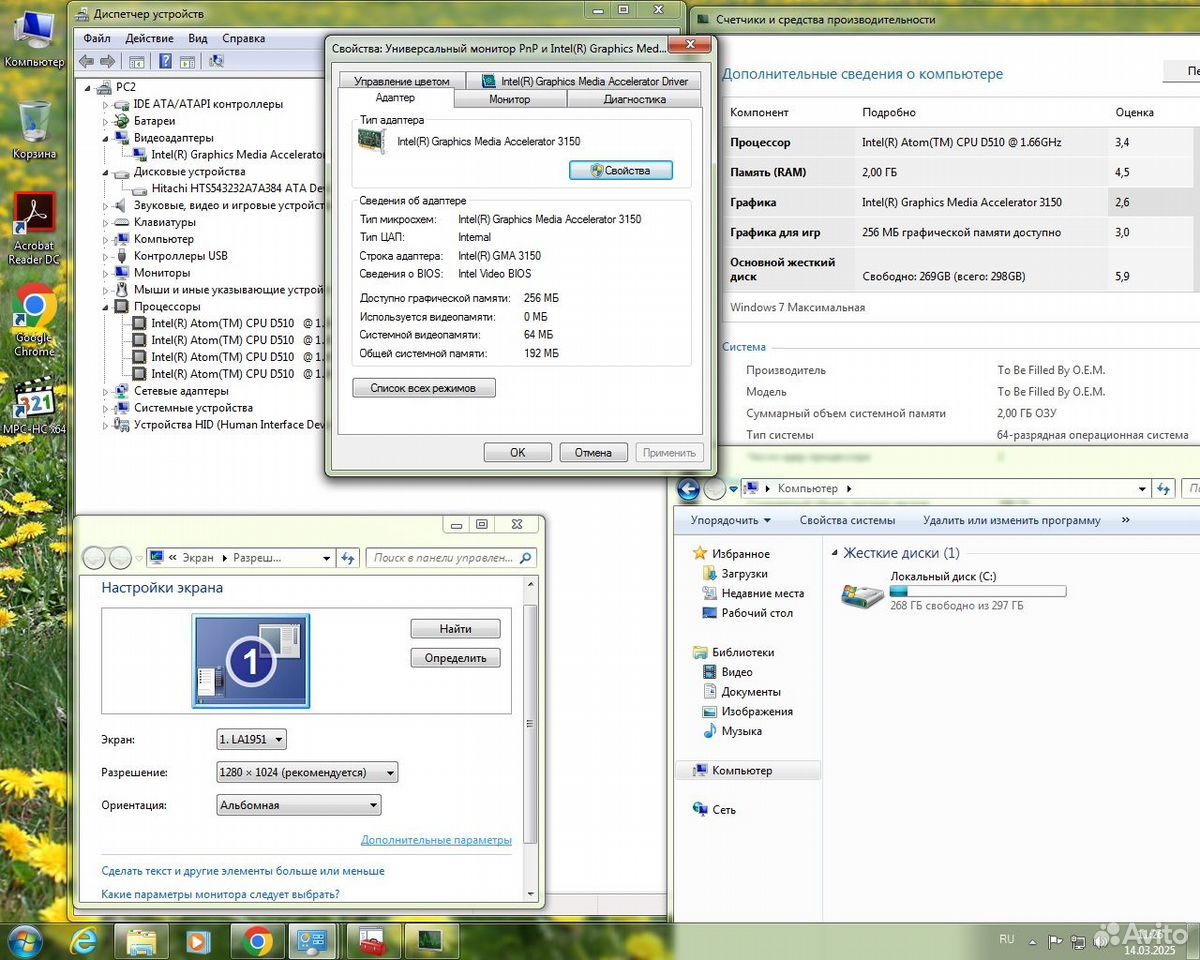This screenshot has width=1200, height=960.
Task: Click the scan for hardware changes toolbar icon
Action: tap(215, 61)
